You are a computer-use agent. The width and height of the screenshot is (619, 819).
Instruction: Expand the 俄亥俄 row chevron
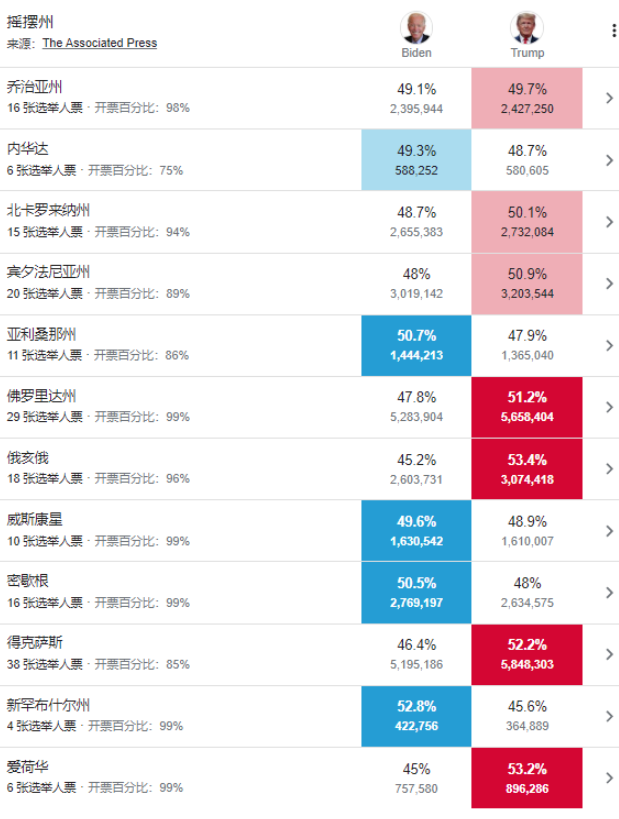609,469
